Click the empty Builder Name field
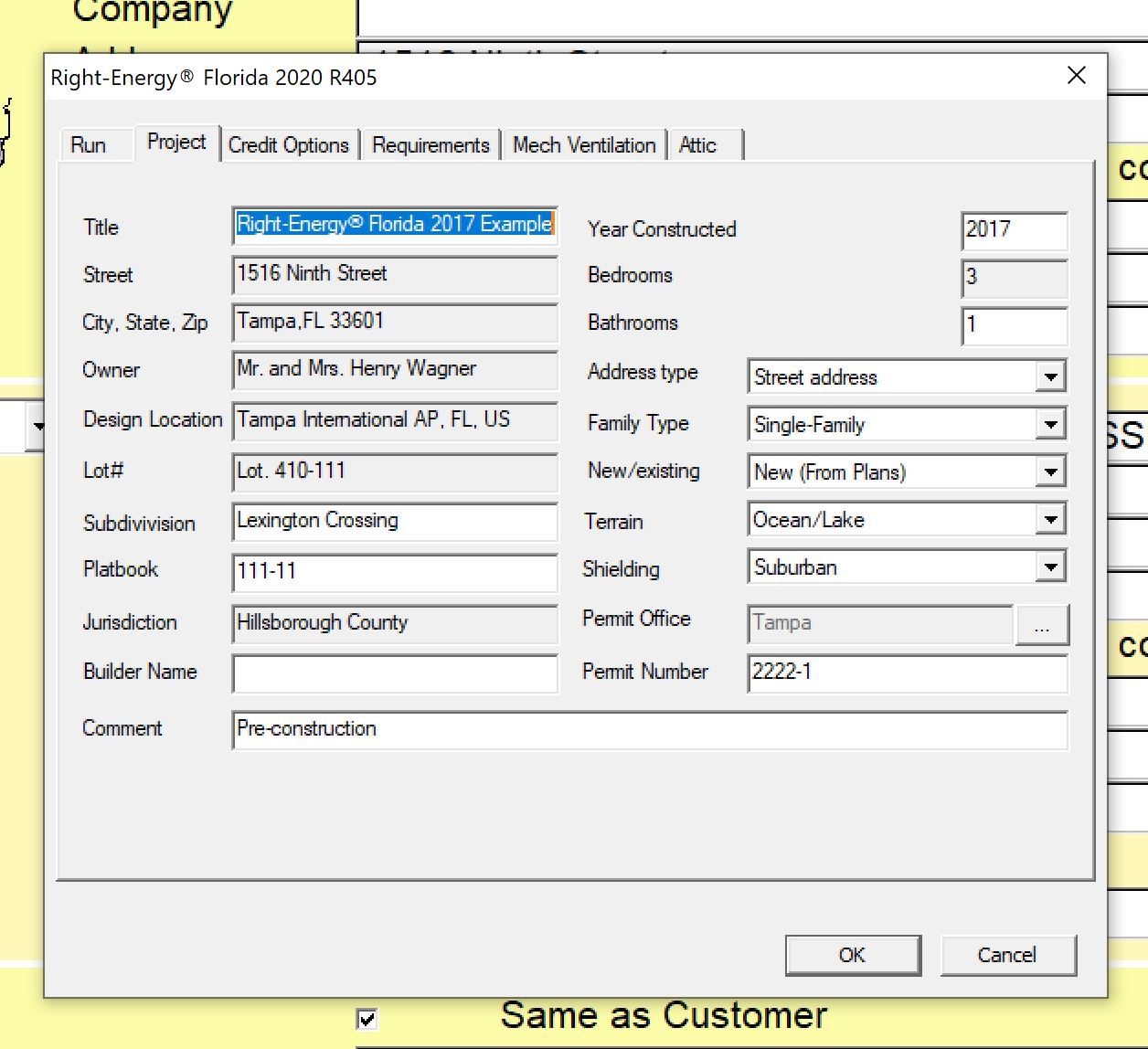The image size is (1148, 1049). point(395,673)
